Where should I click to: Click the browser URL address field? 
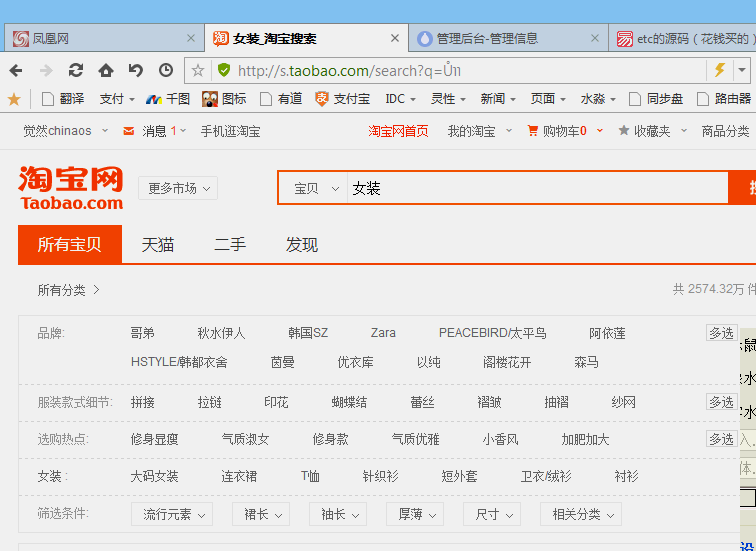coord(460,71)
